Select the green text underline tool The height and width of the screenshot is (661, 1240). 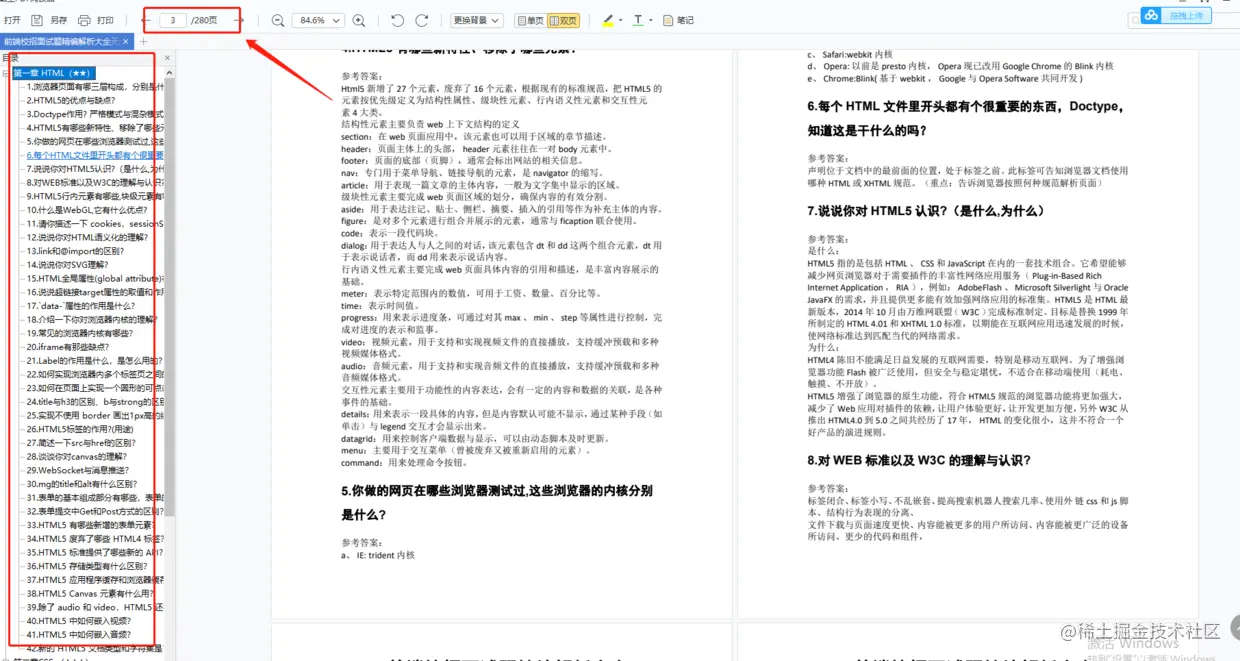click(x=638, y=20)
